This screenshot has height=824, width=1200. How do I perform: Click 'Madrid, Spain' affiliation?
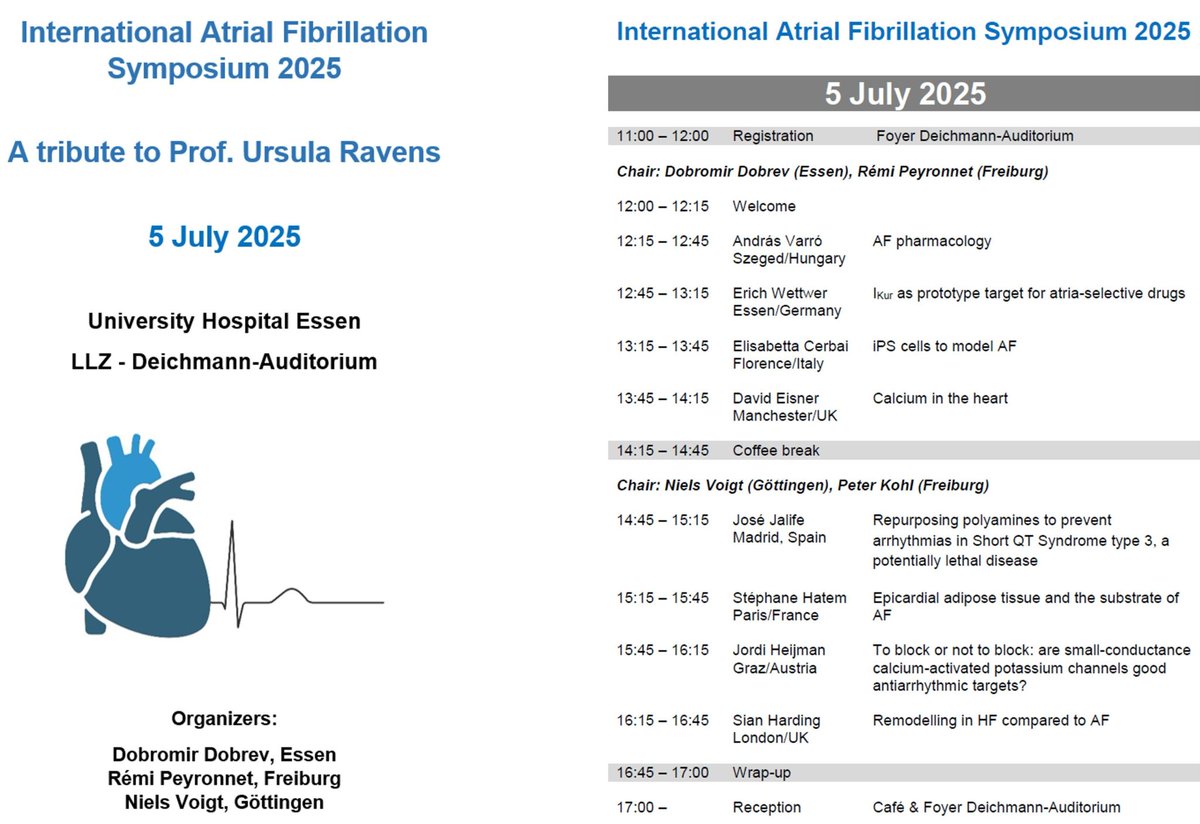click(x=779, y=537)
